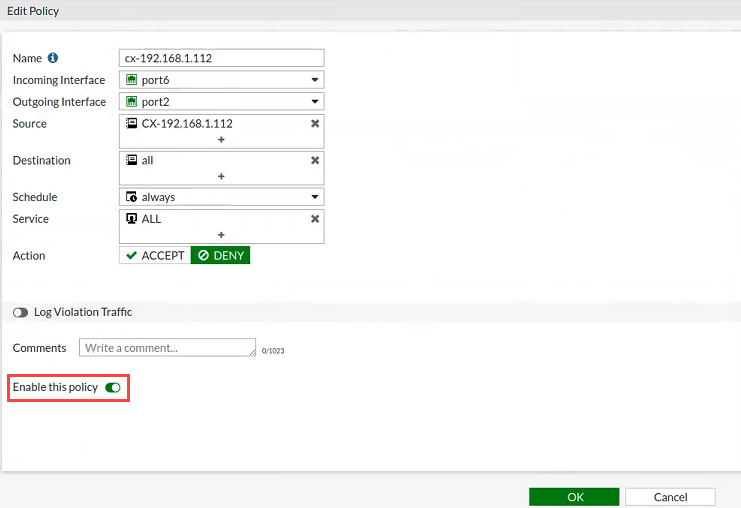Open the Outgoing Interface port2 dropdown
Image resolution: width=741 pixels, height=508 pixels.
coord(222,102)
